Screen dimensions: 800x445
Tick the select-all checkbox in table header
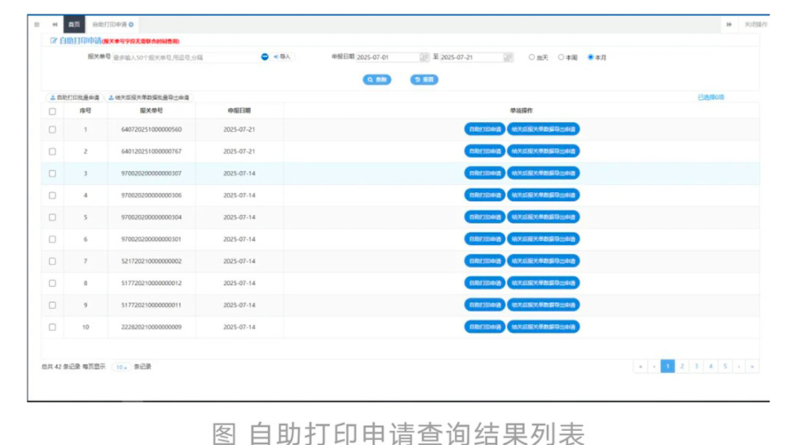pos(53,112)
